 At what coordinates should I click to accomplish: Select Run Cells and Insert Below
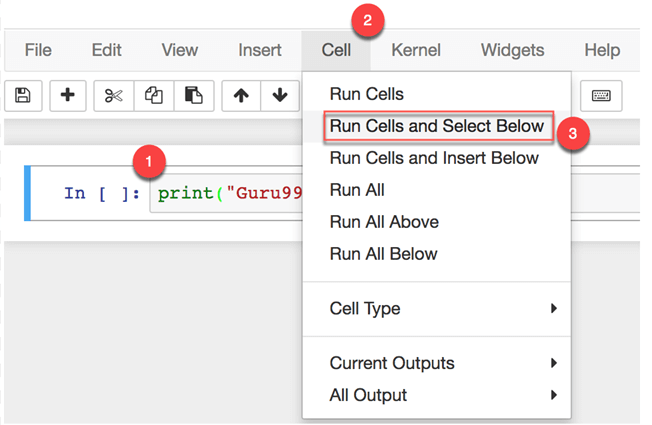pyautogui.click(x=434, y=158)
